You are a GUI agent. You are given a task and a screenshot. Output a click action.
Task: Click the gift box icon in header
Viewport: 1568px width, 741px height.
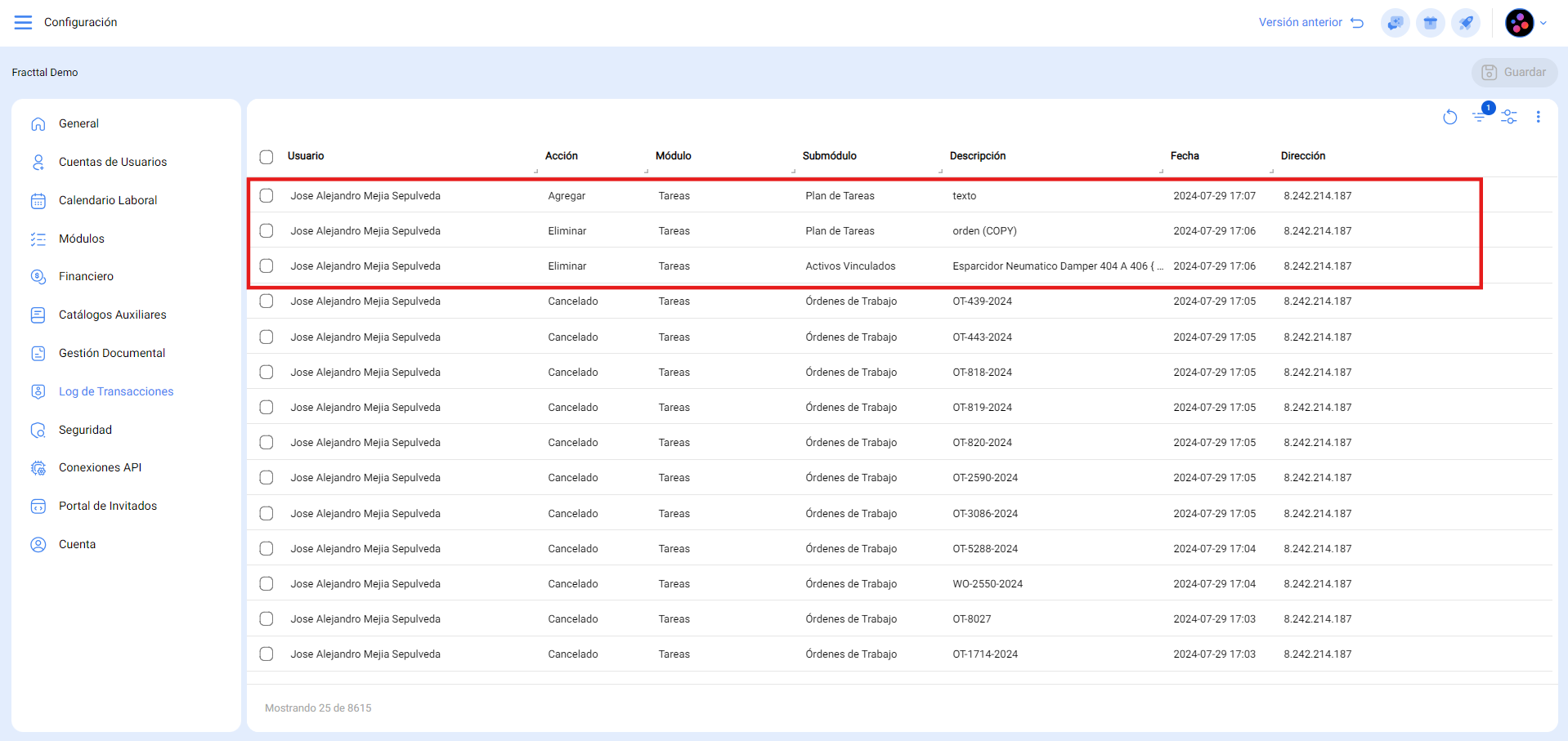(x=1431, y=23)
